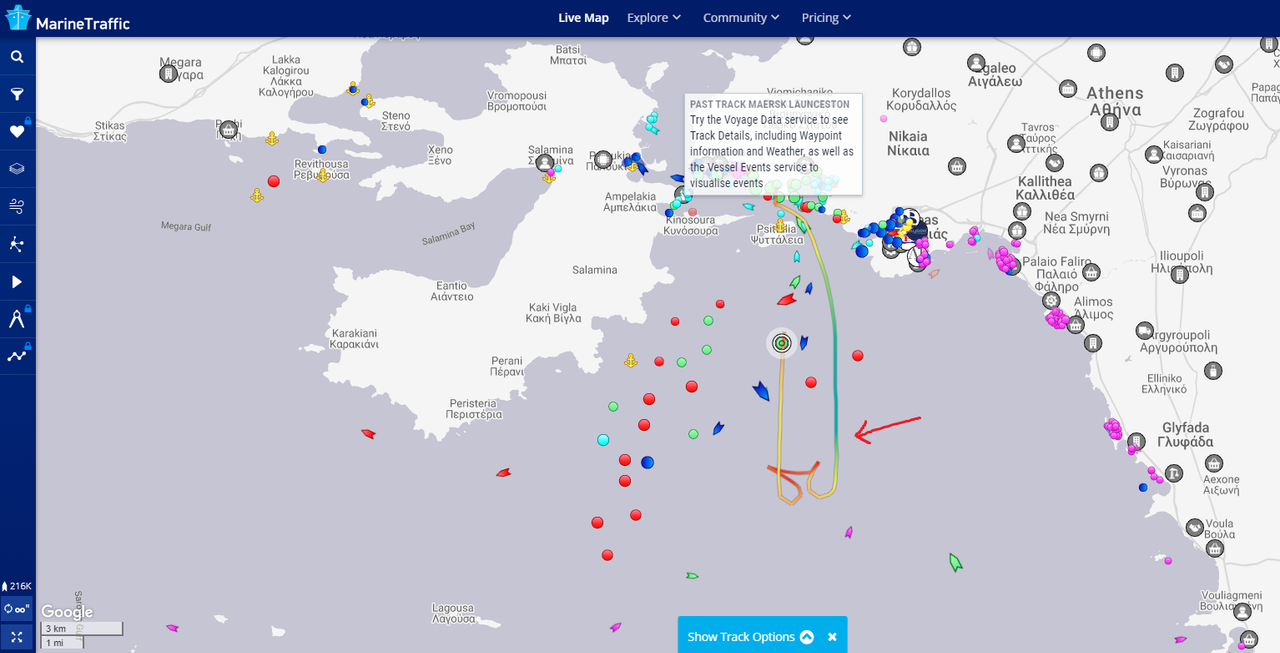Open the port icon beside Alimos coast

(1076, 324)
